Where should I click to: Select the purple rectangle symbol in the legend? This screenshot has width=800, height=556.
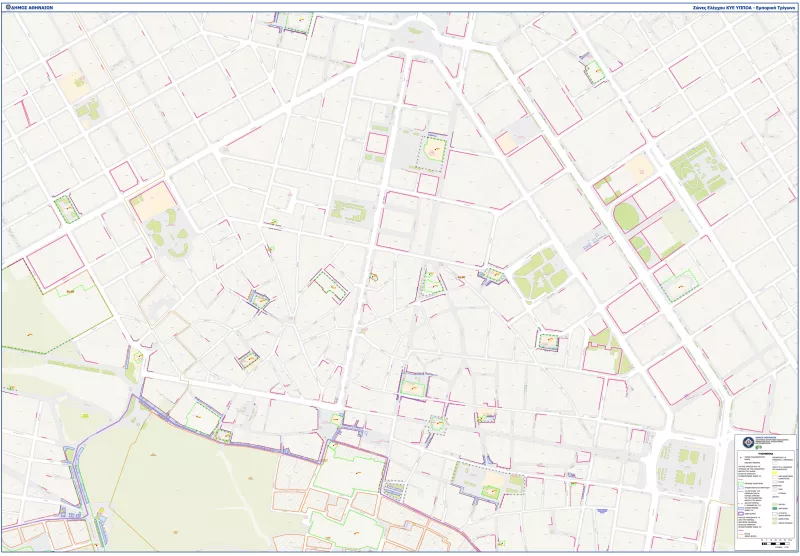(741, 513)
